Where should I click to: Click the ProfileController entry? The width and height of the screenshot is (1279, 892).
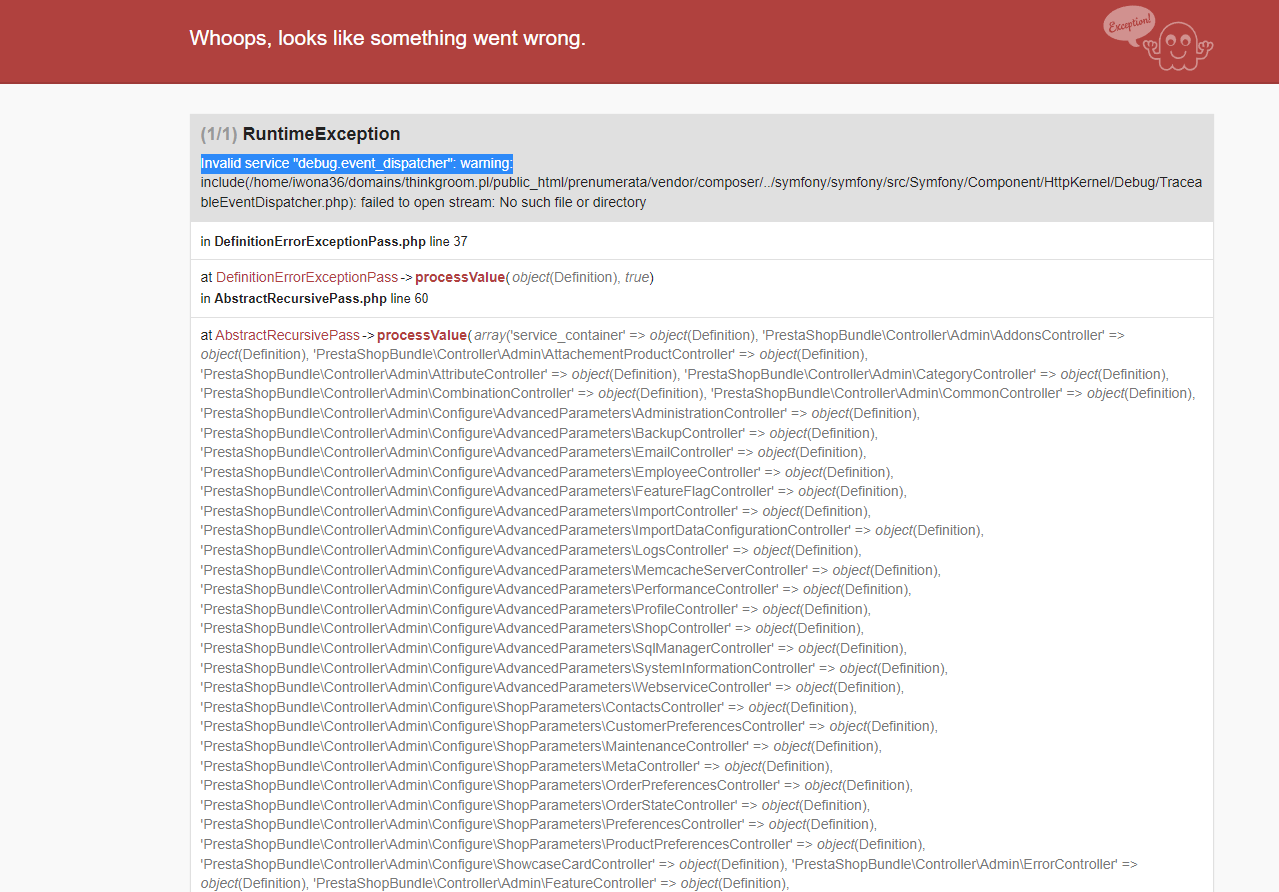click(469, 609)
